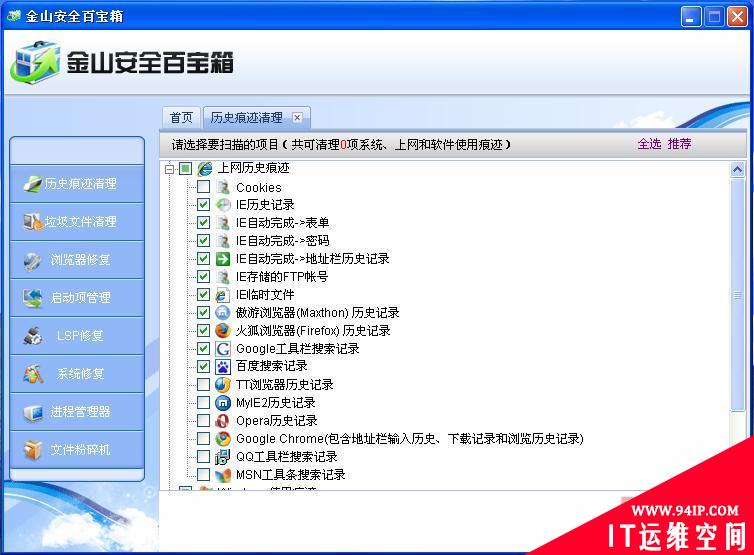Check the MyIE2历史记录 checkbox
This screenshot has width=754, height=555.
point(203,403)
